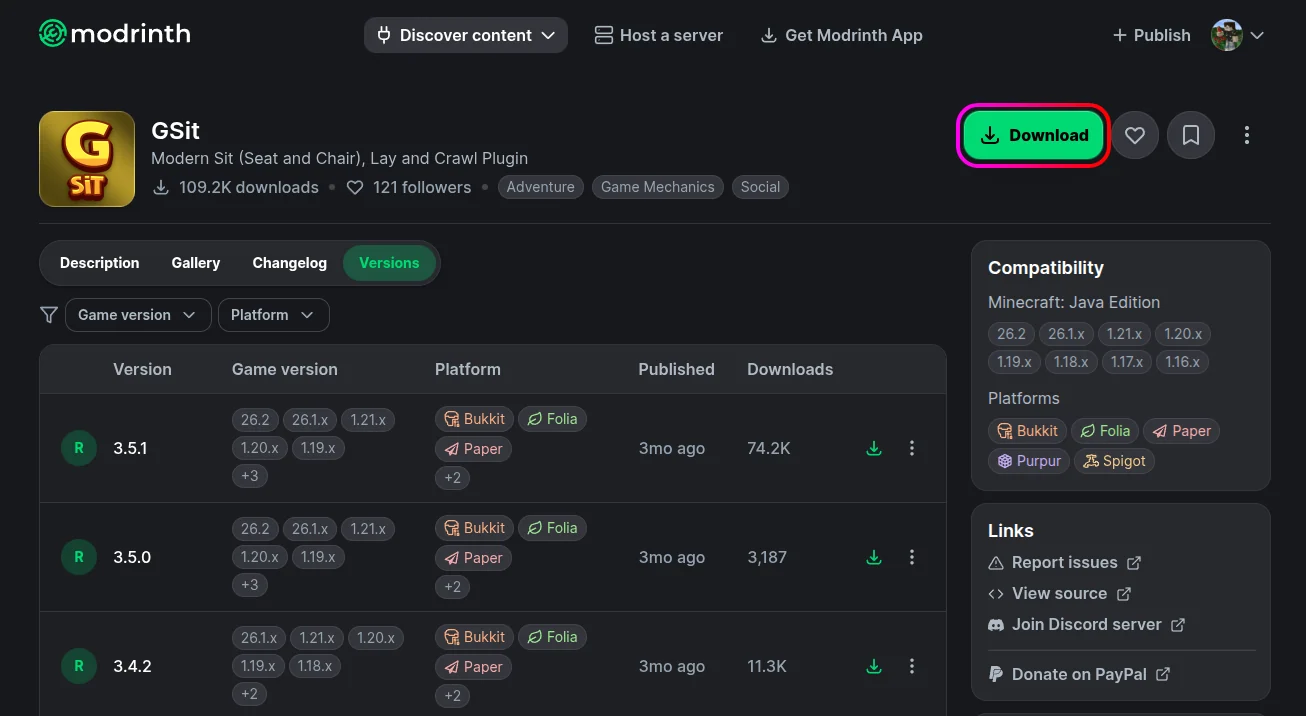Expand the account menu chevron

click(x=1257, y=35)
